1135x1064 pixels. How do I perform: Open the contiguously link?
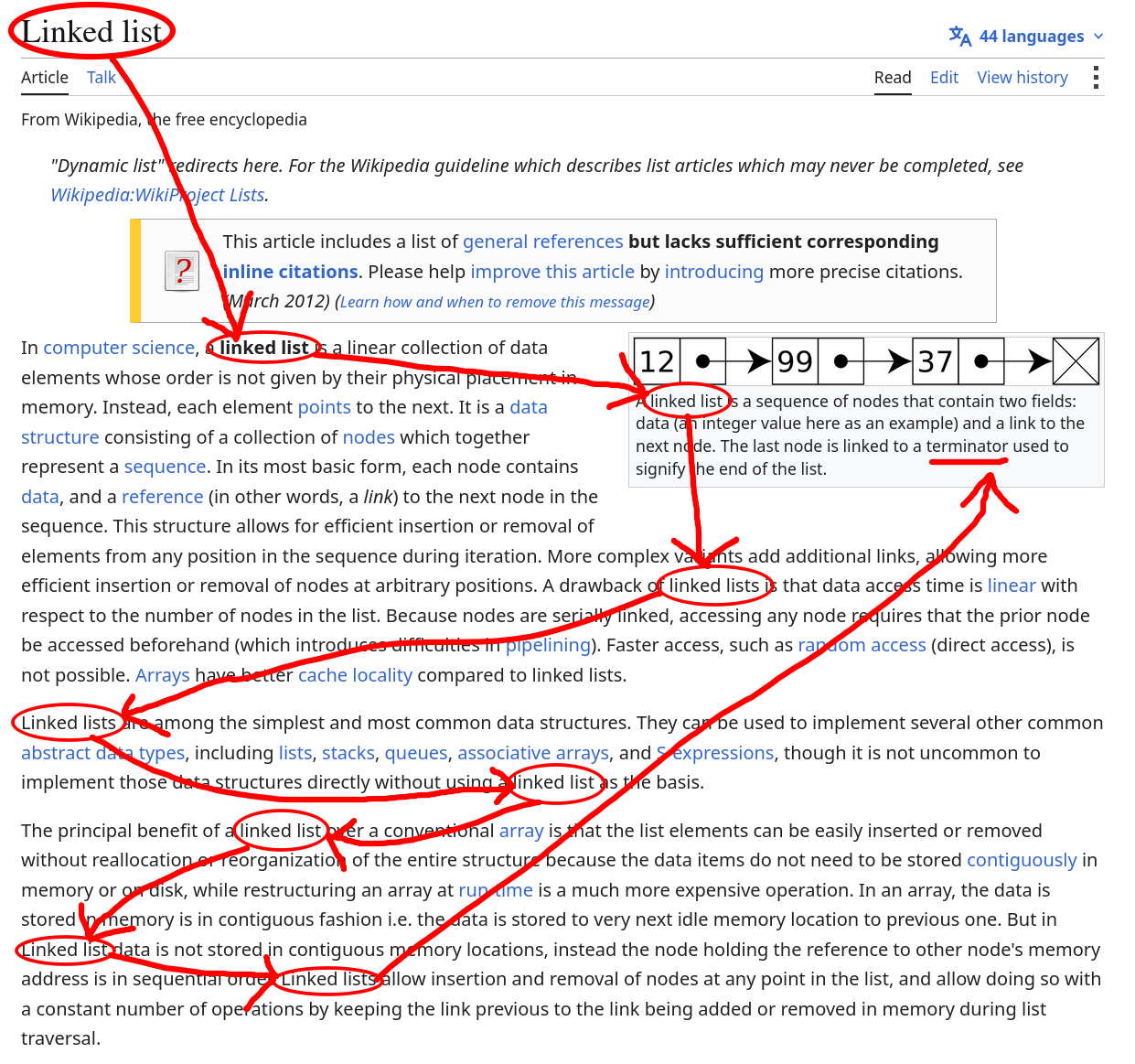[1022, 860]
